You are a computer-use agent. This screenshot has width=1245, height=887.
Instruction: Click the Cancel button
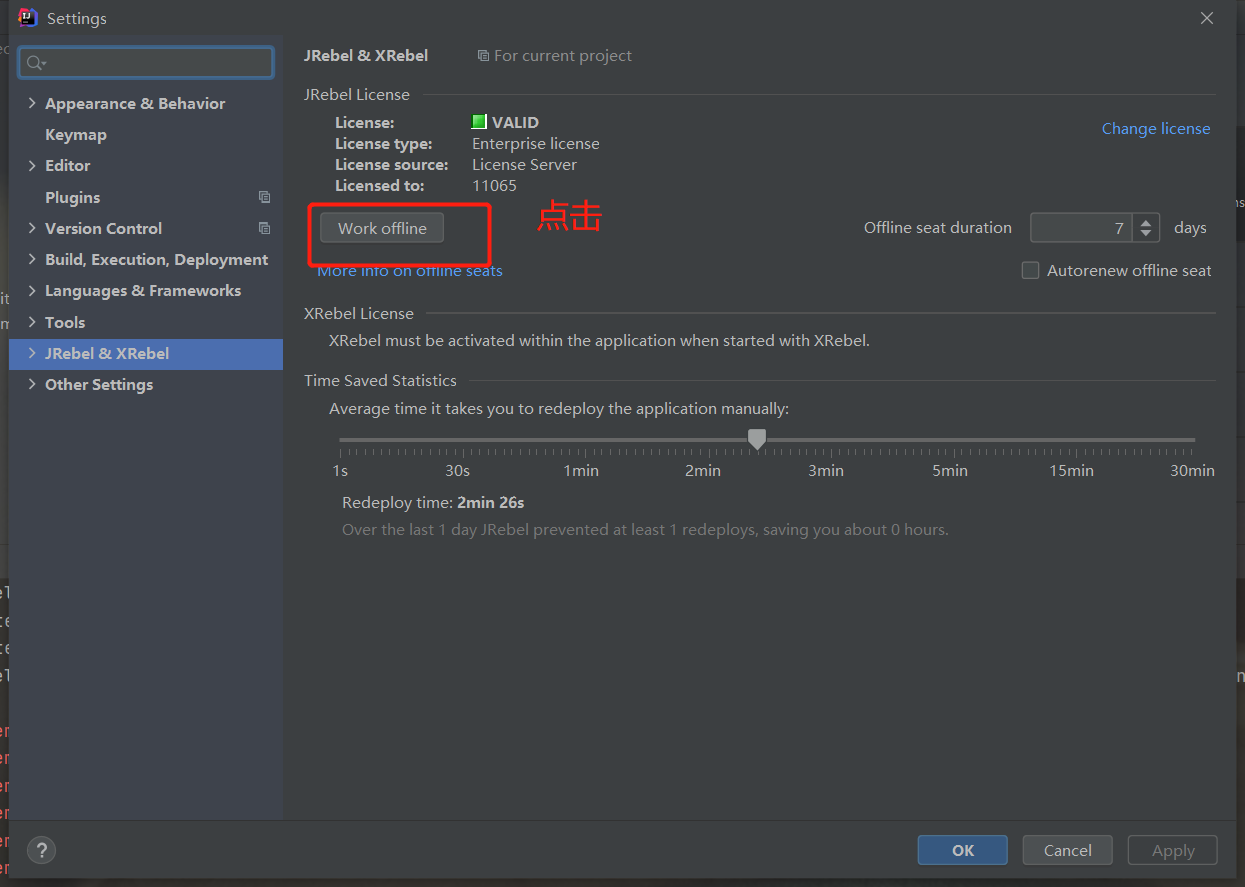1068,850
